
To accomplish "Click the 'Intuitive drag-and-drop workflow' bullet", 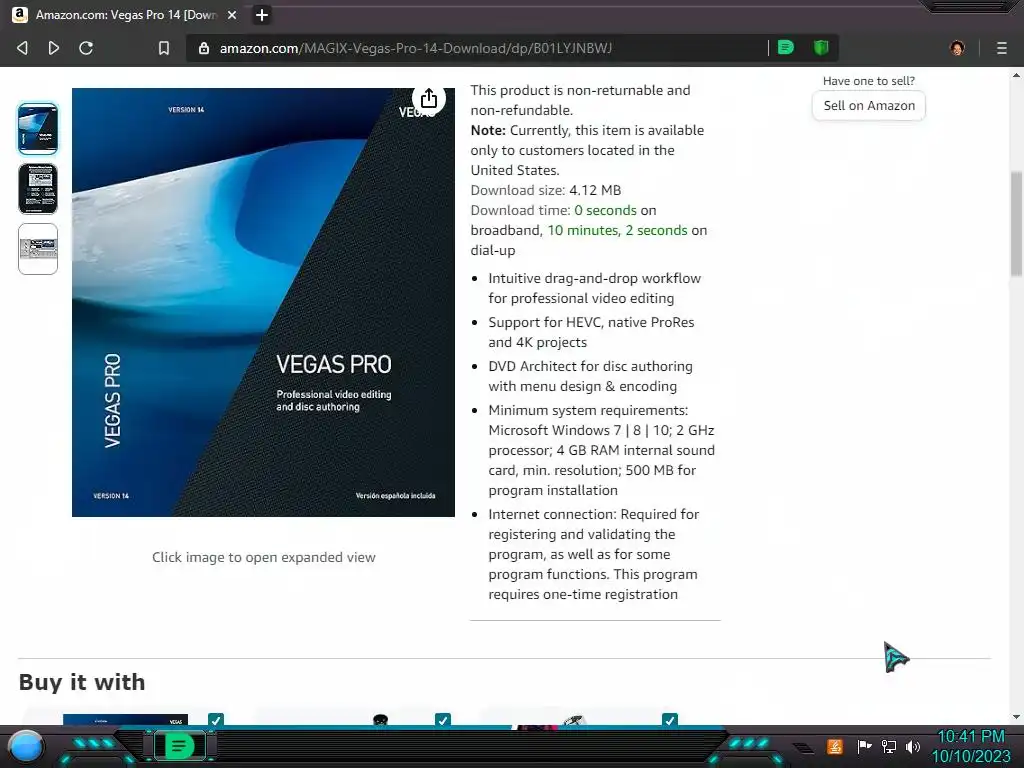I will 594,288.
